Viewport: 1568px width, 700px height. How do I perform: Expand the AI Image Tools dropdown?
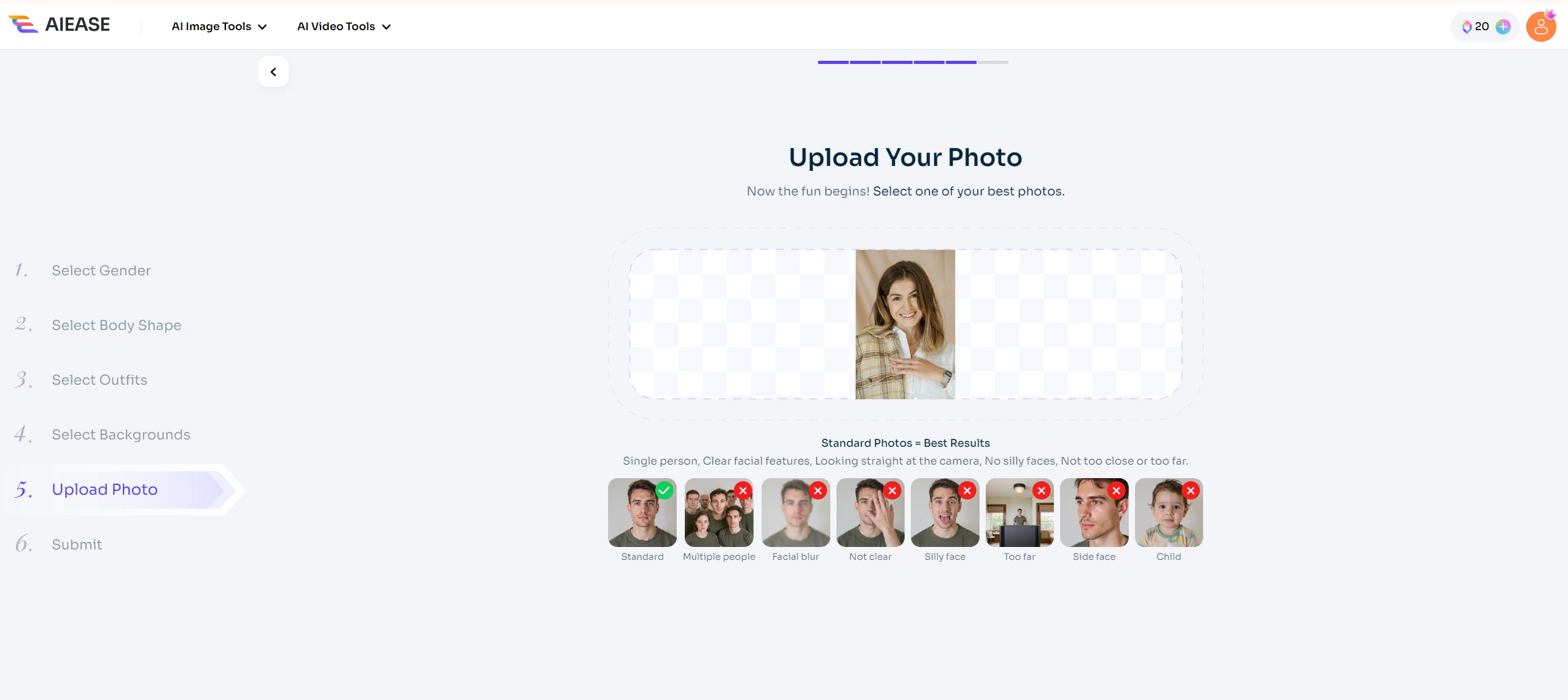pos(219,26)
